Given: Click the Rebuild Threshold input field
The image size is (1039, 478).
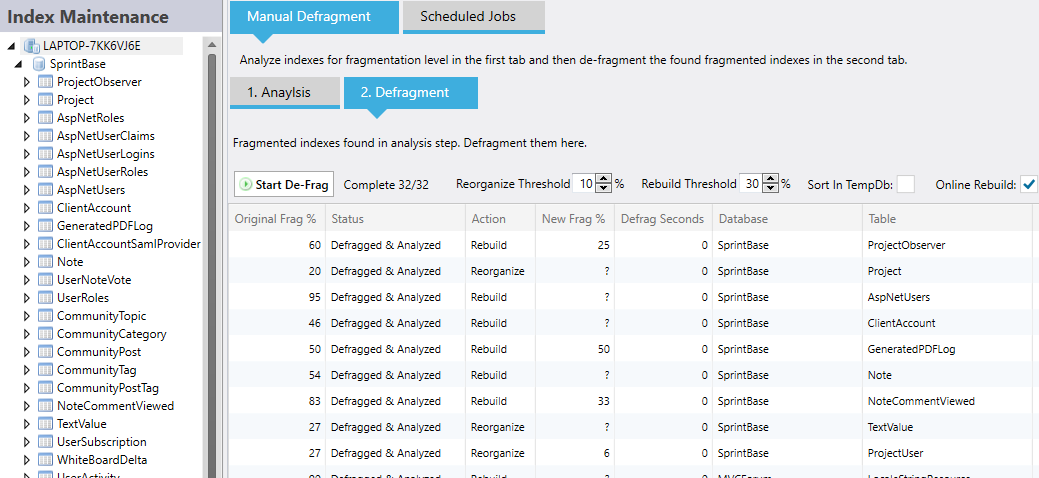Looking at the screenshot, I should tap(751, 184).
